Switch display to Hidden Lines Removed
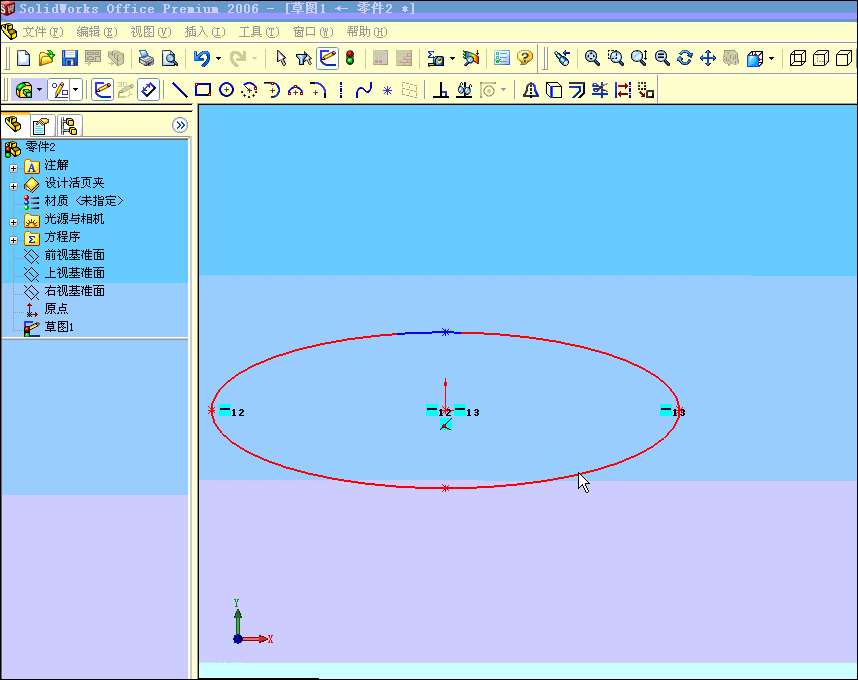858x680 pixels. pos(844,58)
